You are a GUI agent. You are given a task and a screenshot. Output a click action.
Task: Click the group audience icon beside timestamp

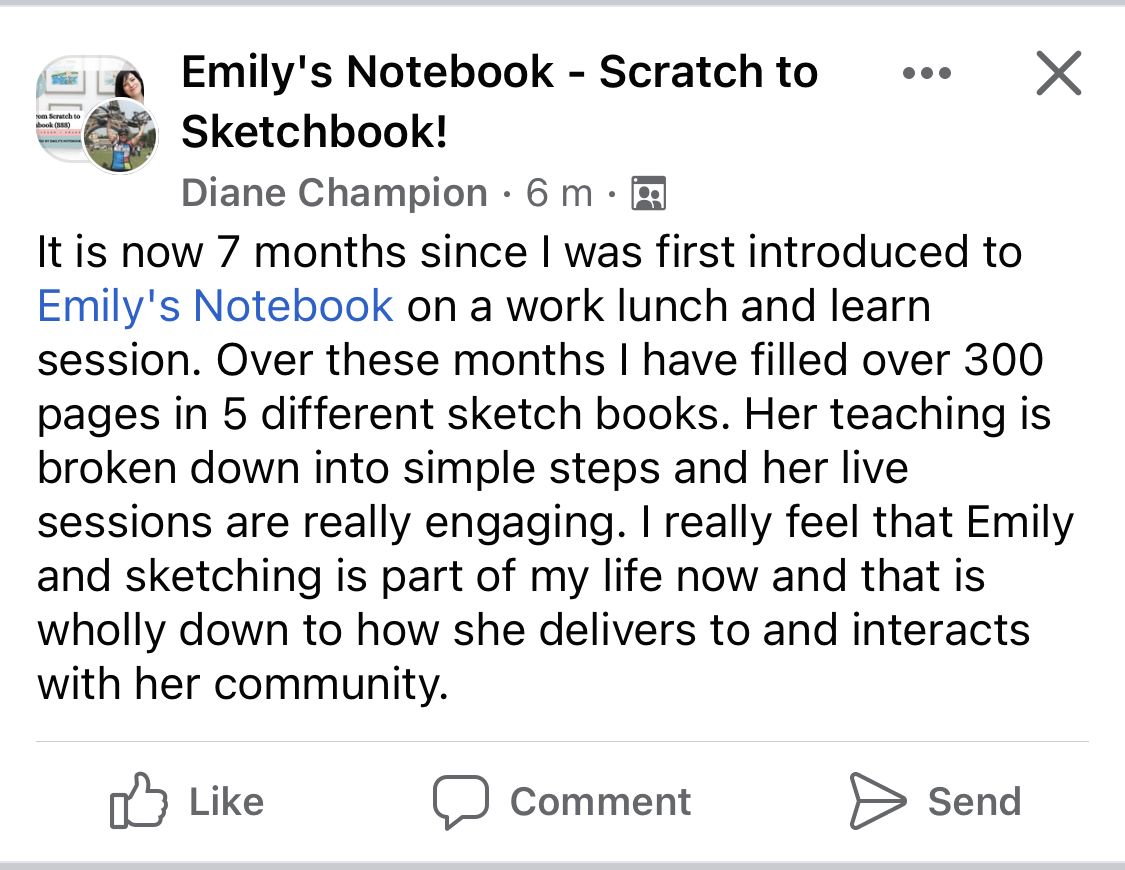[x=649, y=193]
